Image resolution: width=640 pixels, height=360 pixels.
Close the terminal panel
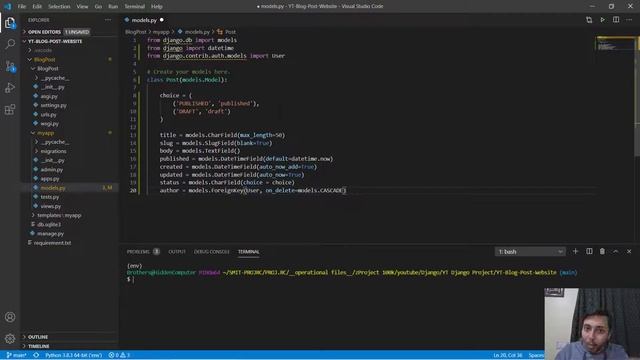pyautogui.click(x=629, y=251)
